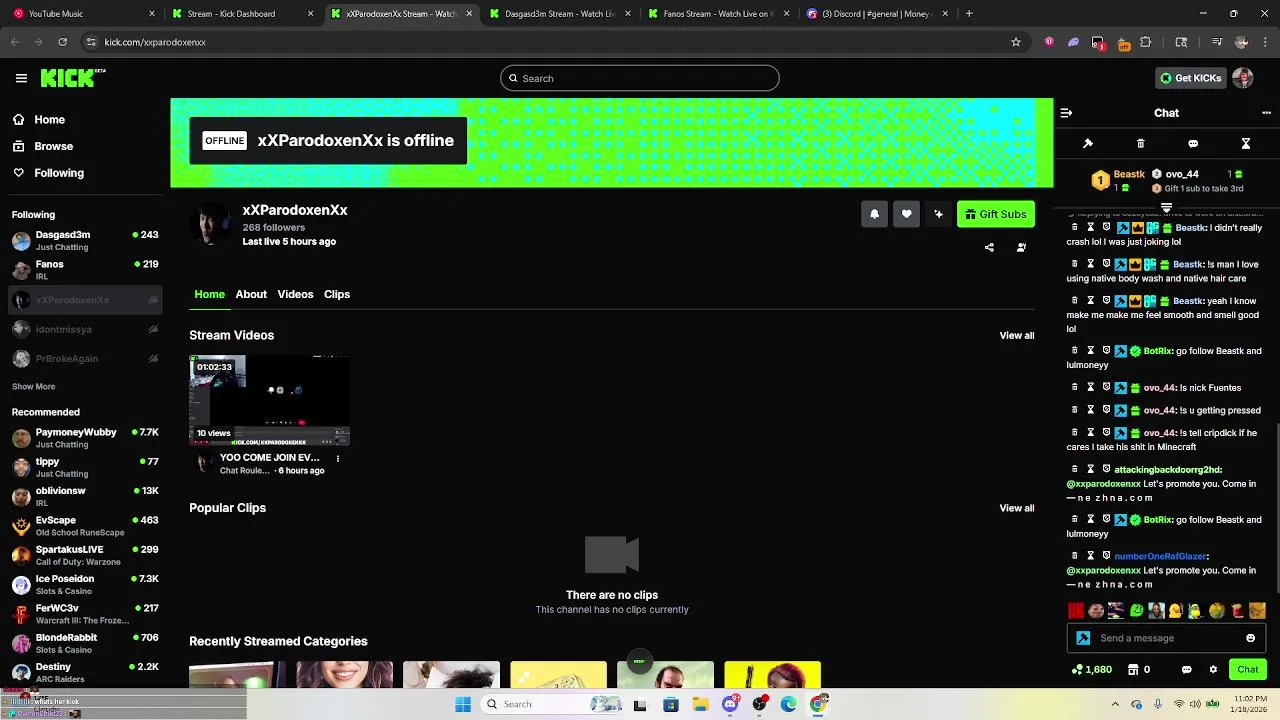
Task: Open the 01:02:33 stream video thumbnail
Action: point(269,400)
